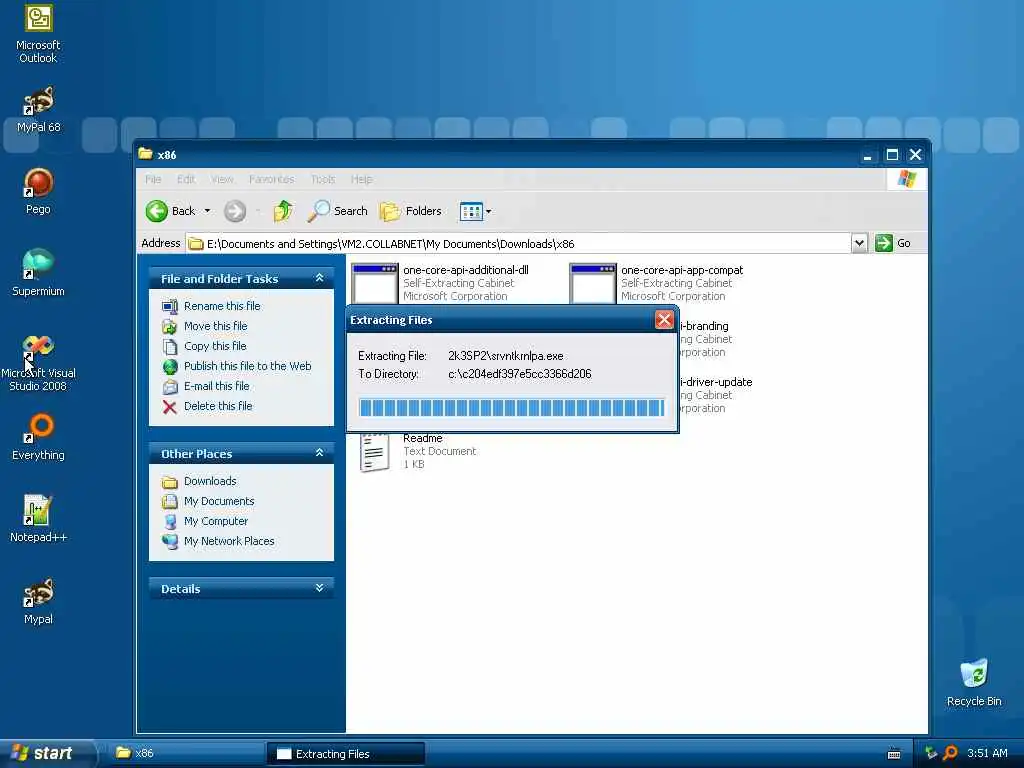The width and height of the screenshot is (1024, 768).
Task: Open Microsoft Visual Studio 2008 shortcut
Action: click(39, 362)
